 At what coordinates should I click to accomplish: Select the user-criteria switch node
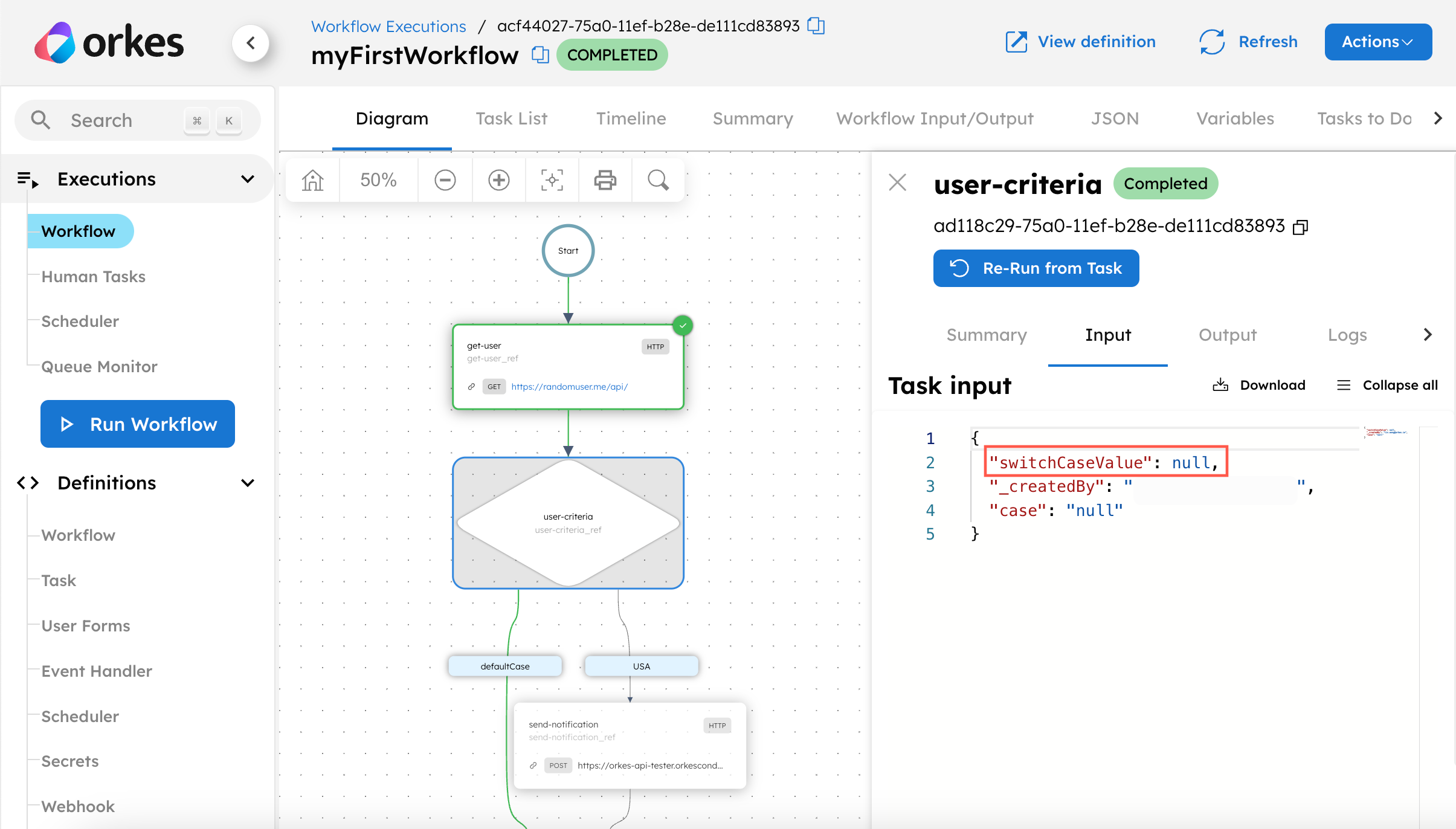[x=568, y=523]
